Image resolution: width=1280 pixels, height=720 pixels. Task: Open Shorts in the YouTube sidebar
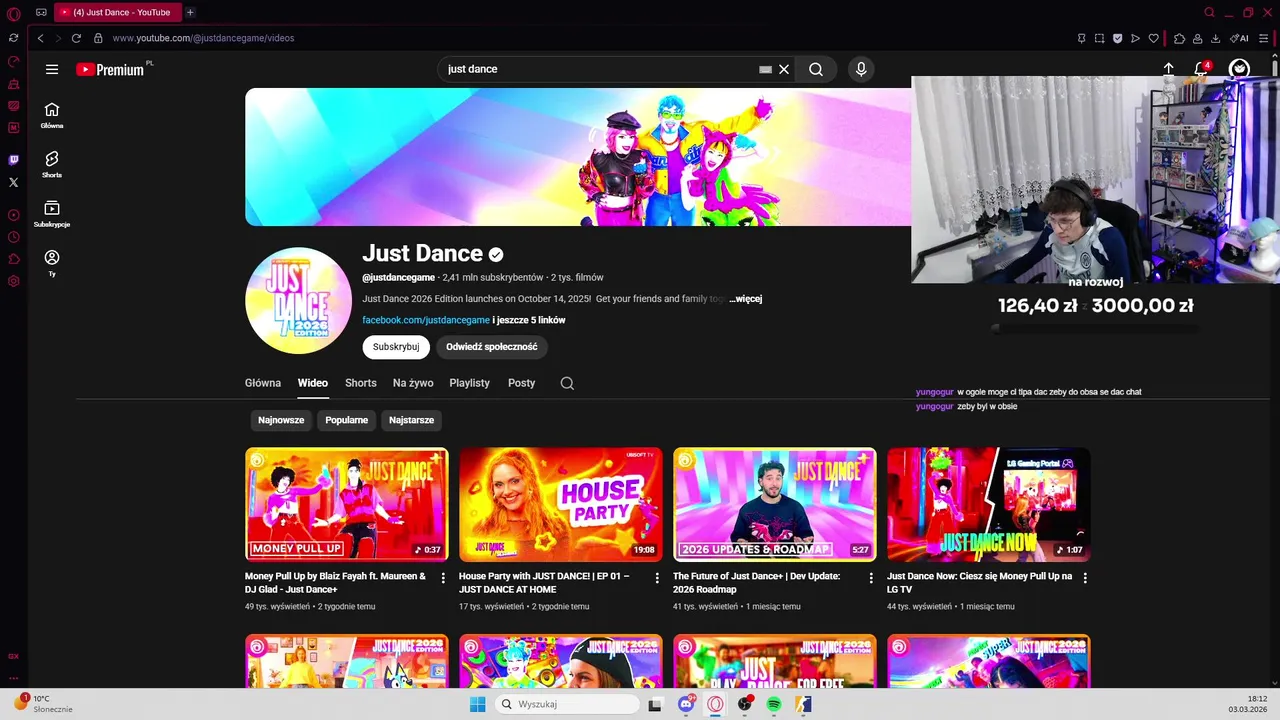point(52,164)
